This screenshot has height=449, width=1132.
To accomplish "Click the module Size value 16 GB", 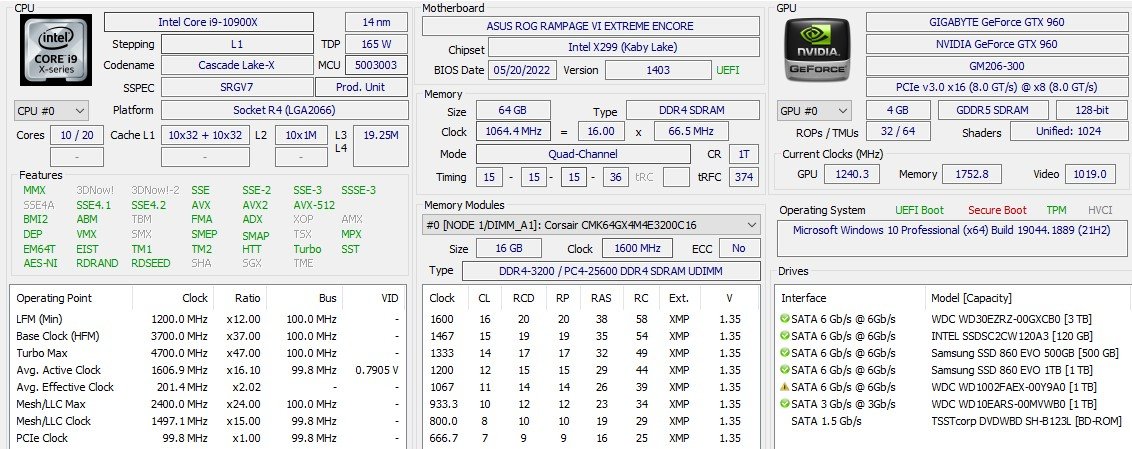I will click(x=508, y=248).
